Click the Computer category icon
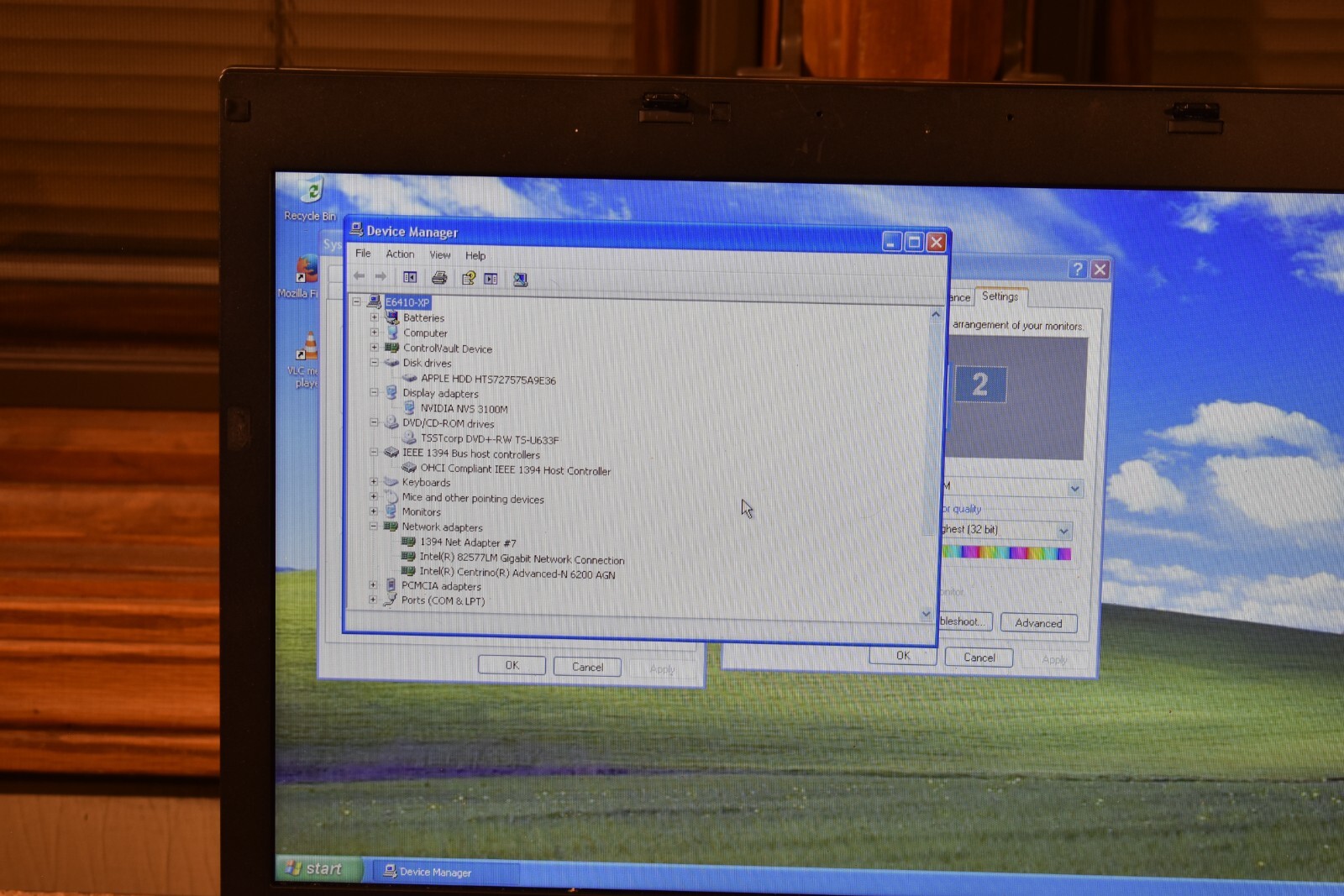Screen dimensions: 1344x896 (392, 332)
